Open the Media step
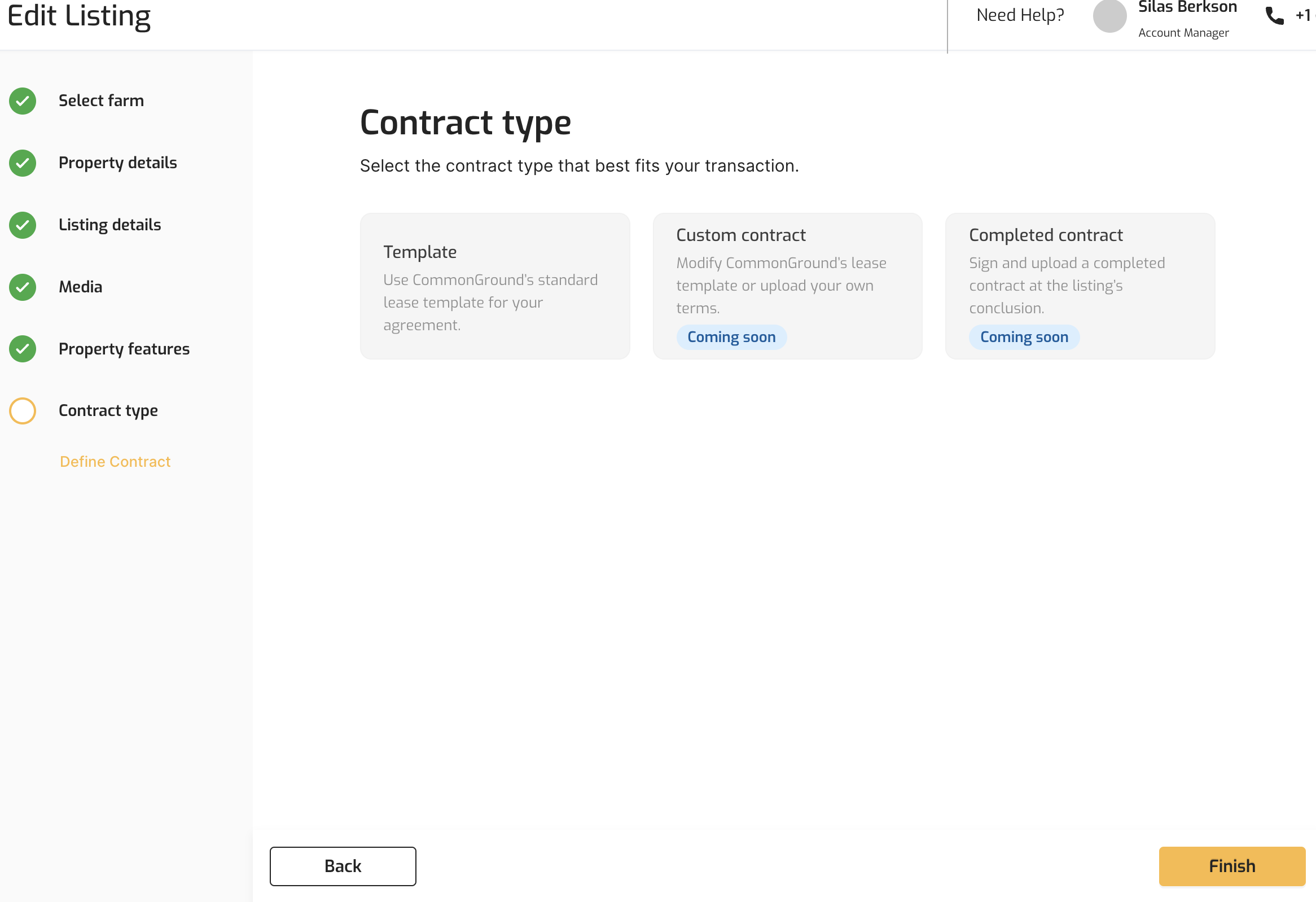 tap(80, 287)
